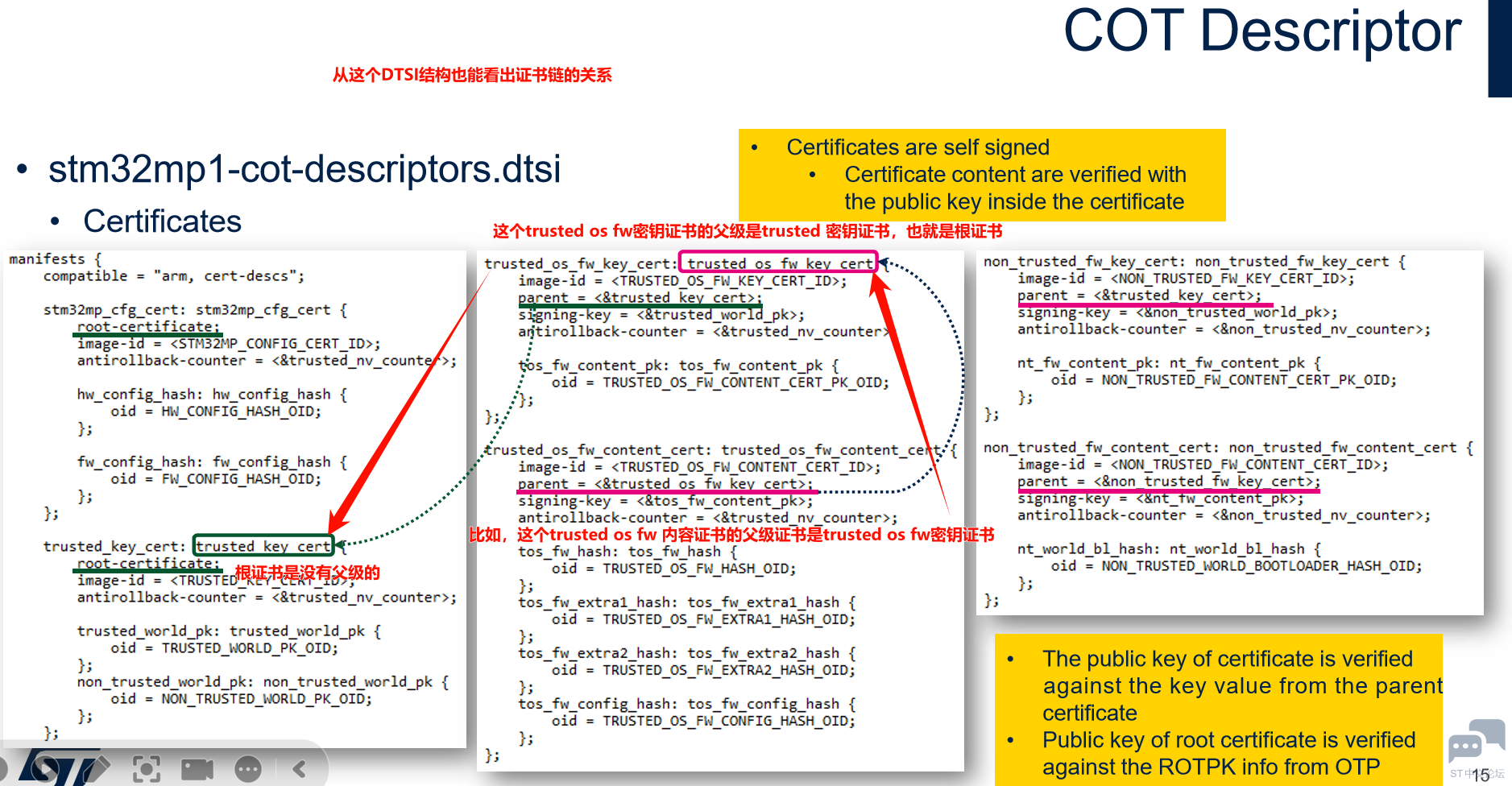Select the compatible = "arm, cert-descs" line
The width and height of the screenshot is (1512, 786).
[x=174, y=276]
